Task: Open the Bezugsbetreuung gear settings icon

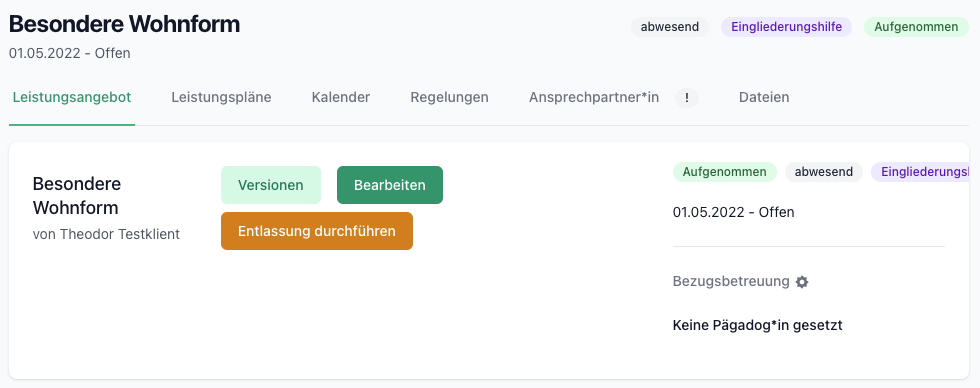Action: tap(802, 282)
